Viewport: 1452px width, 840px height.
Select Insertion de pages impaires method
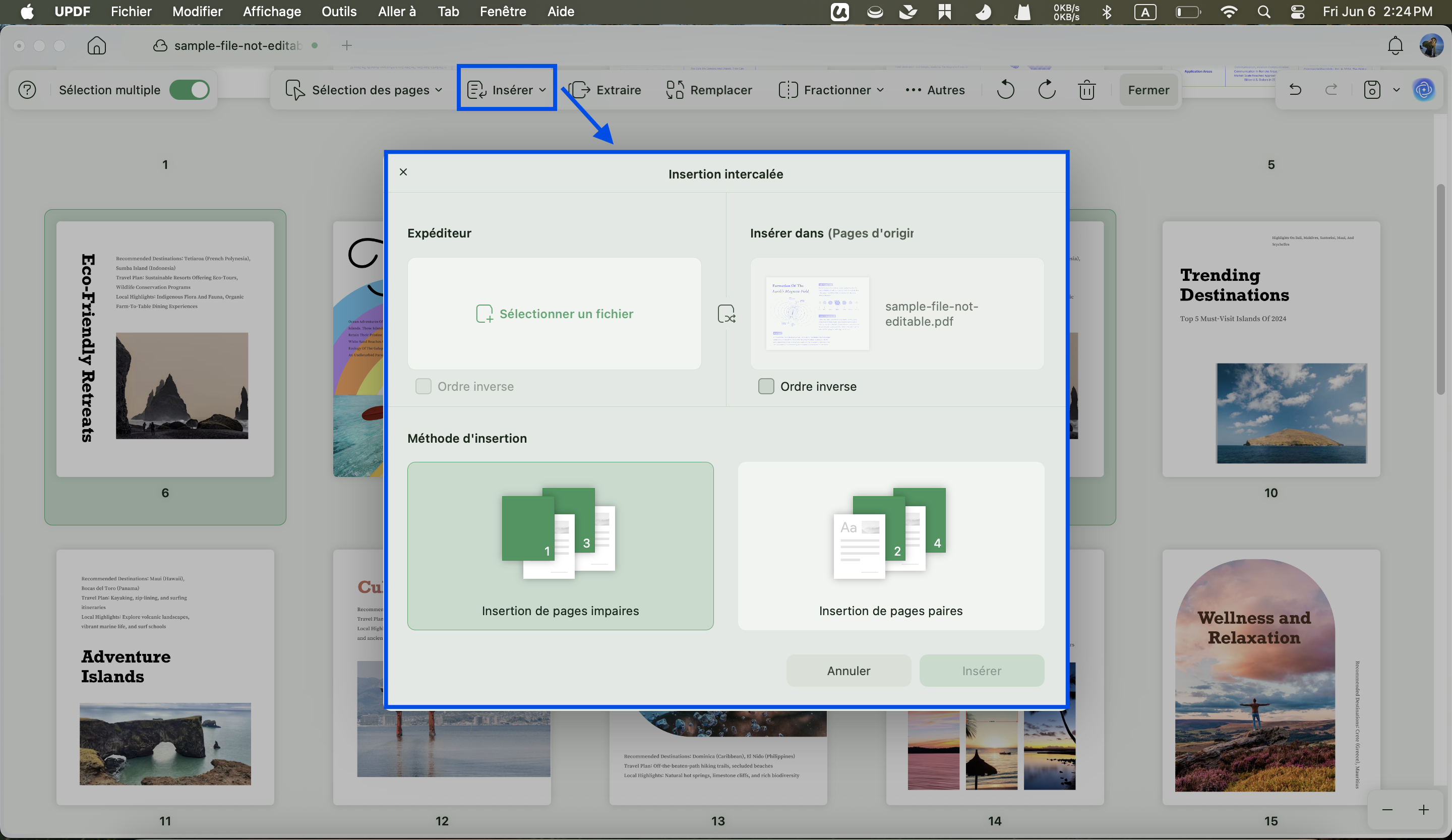560,546
